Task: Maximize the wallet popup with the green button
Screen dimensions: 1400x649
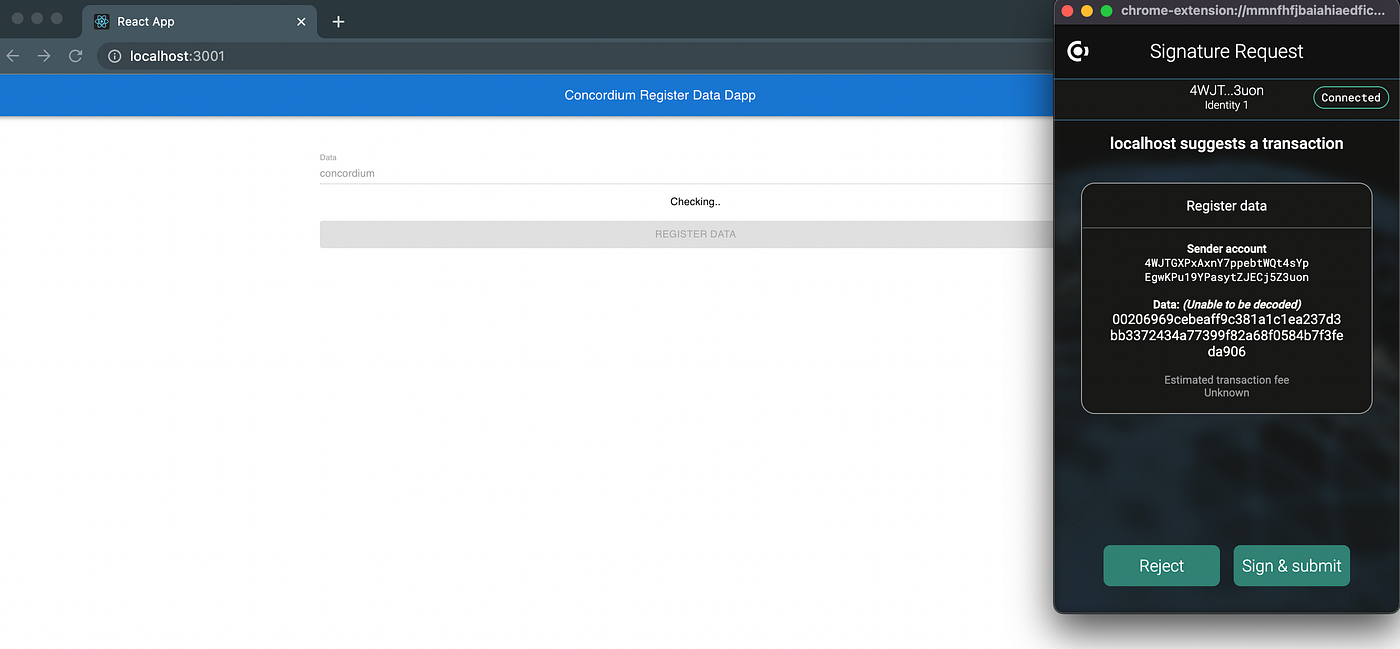Action: point(1106,11)
